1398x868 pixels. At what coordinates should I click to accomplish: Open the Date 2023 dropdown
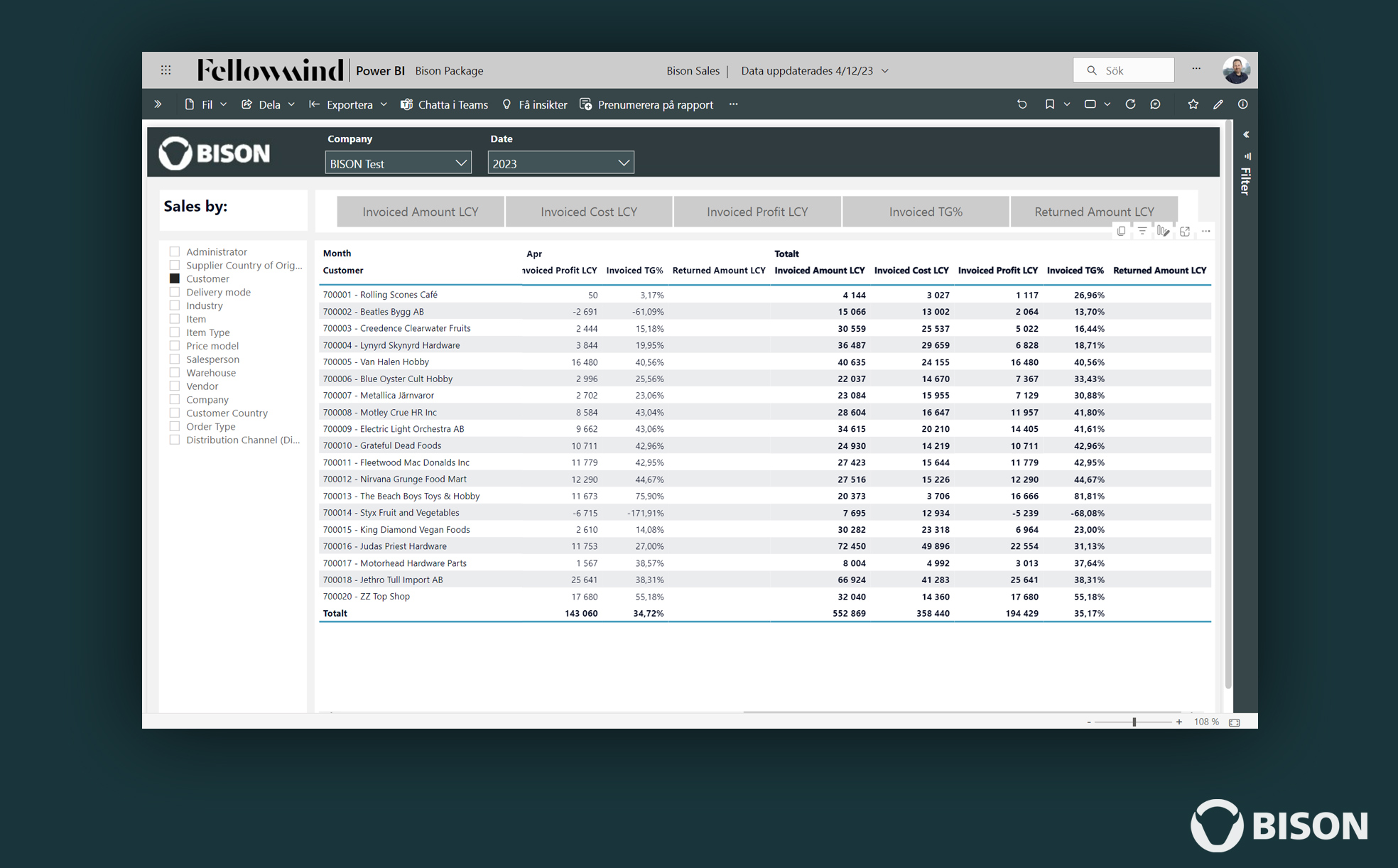point(560,163)
